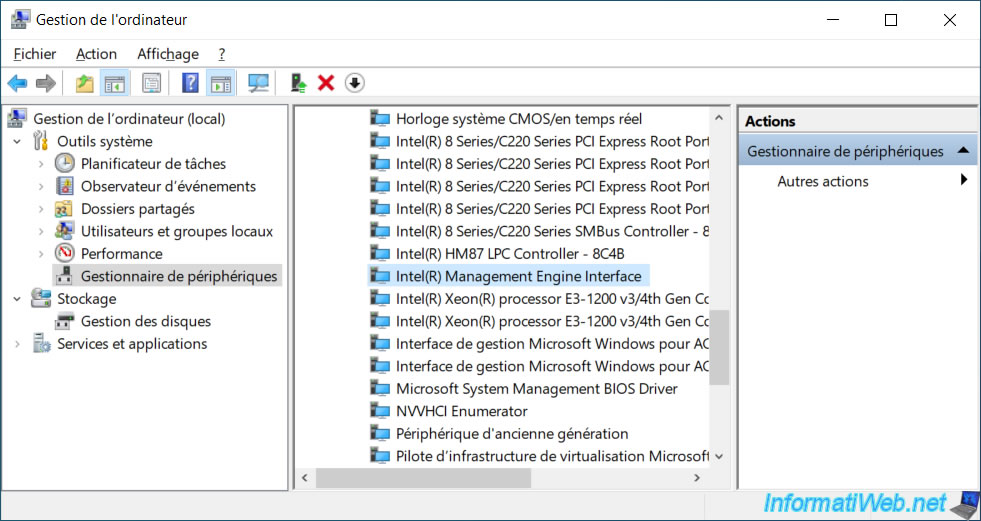
Task: Minimize the Gestion de l'ordinateur window
Action: click(x=832, y=20)
